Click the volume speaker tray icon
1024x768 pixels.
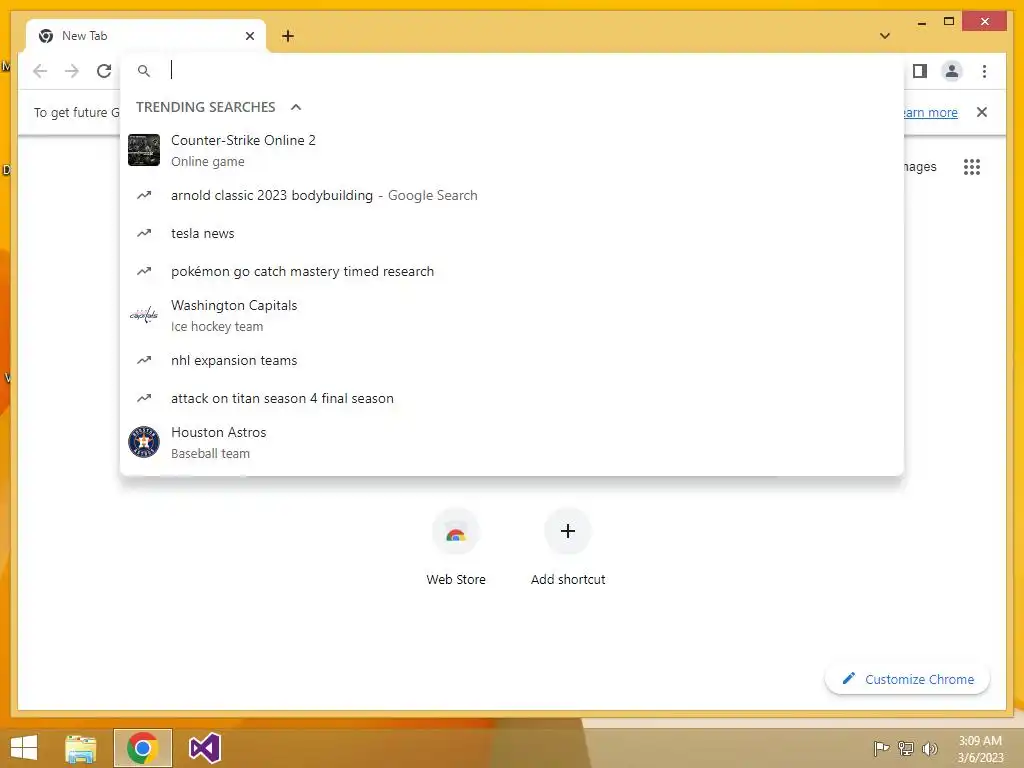930,748
